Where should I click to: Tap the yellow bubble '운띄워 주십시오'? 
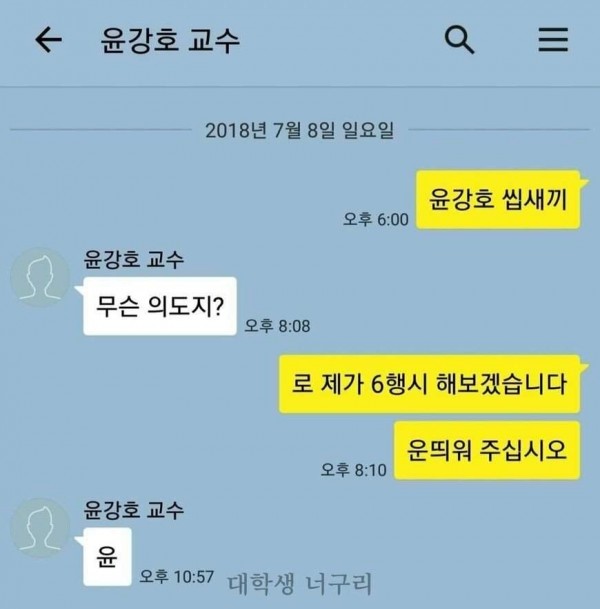click(487, 450)
